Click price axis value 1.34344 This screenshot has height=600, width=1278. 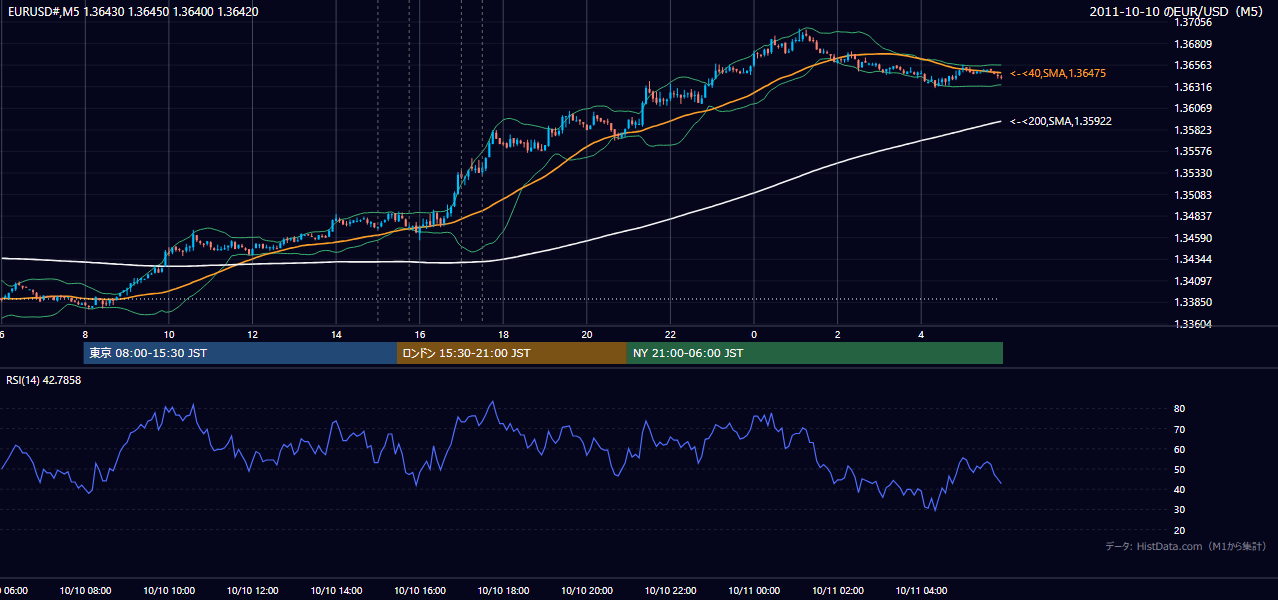(1195, 259)
